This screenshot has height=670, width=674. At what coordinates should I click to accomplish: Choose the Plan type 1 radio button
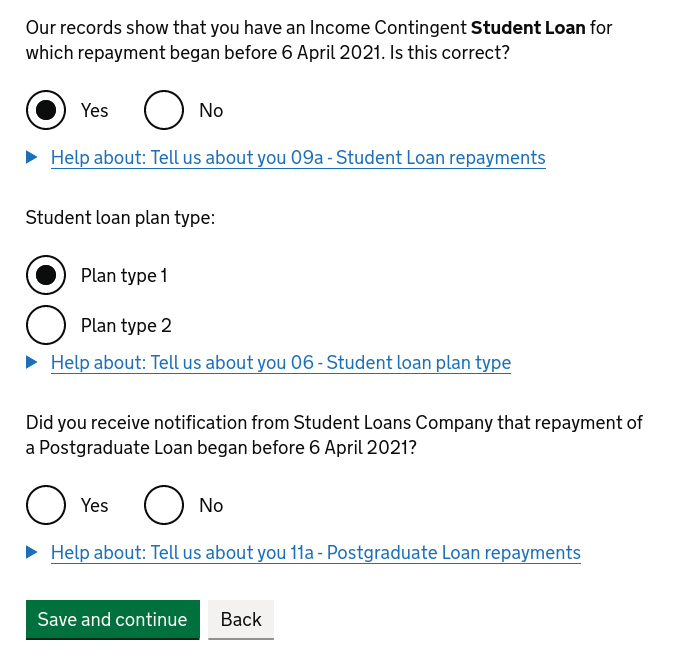click(x=46, y=275)
